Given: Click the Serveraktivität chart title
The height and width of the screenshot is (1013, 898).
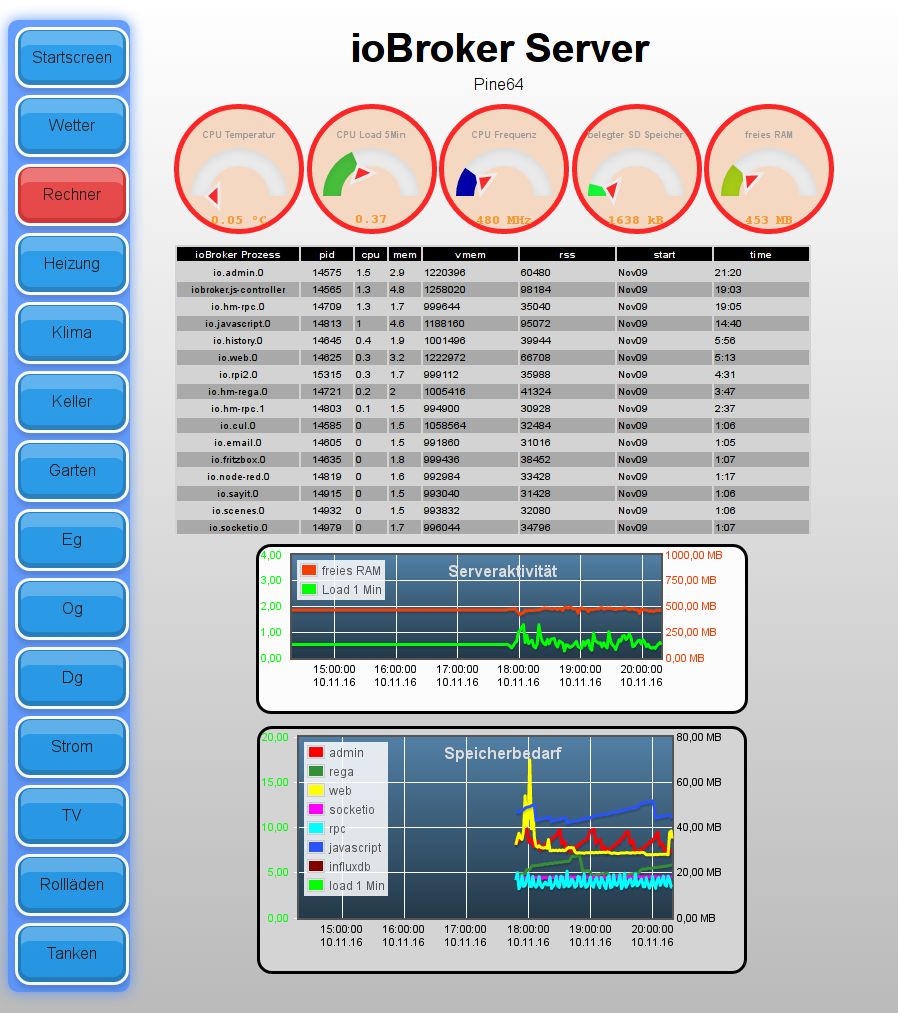Looking at the screenshot, I should [x=503, y=571].
